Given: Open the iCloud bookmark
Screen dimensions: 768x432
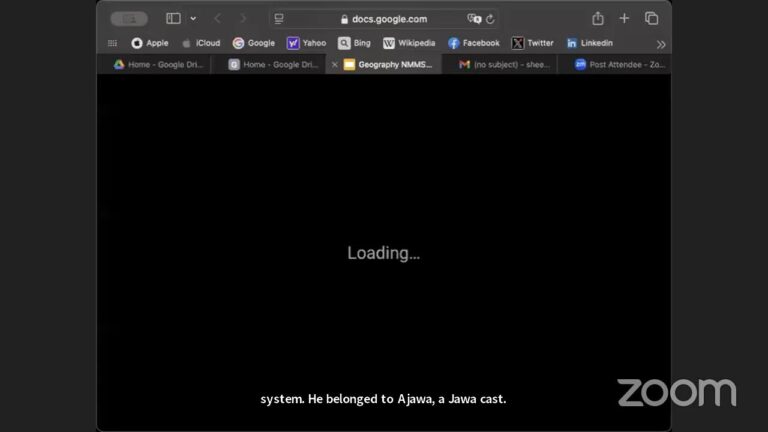Looking at the screenshot, I should coord(200,43).
